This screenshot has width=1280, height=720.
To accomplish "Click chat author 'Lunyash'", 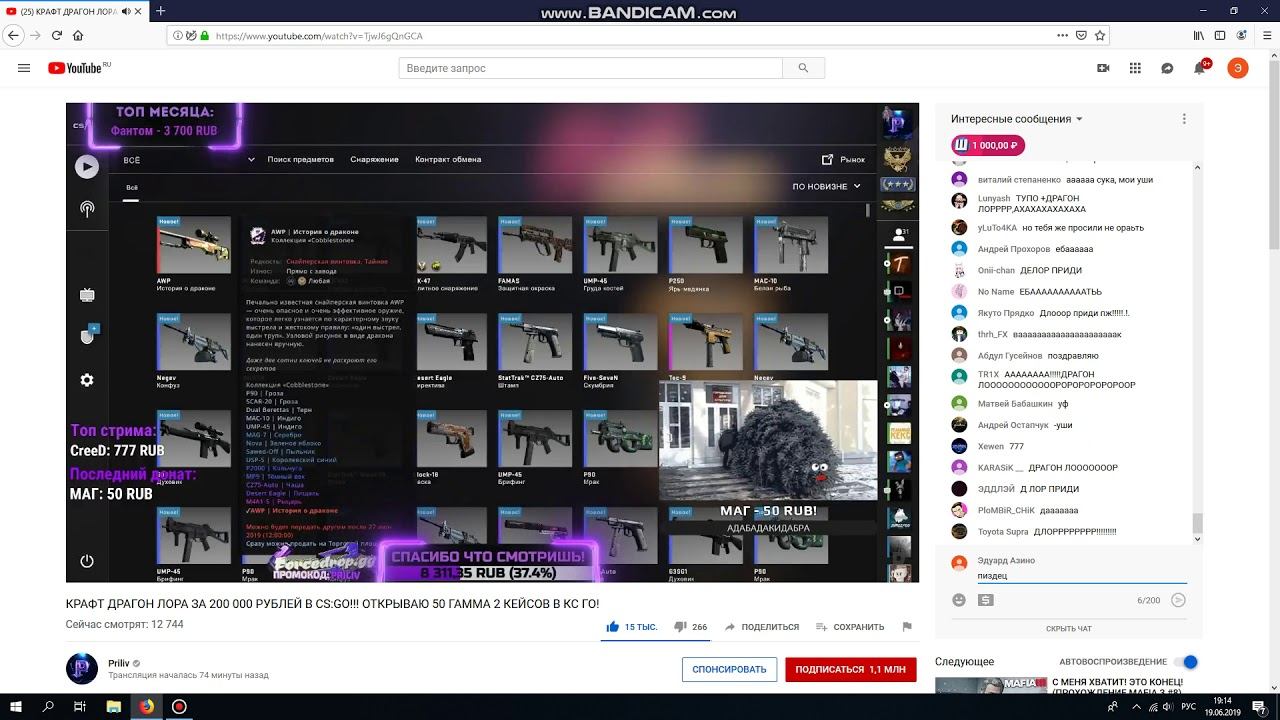I will tap(993, 198).
